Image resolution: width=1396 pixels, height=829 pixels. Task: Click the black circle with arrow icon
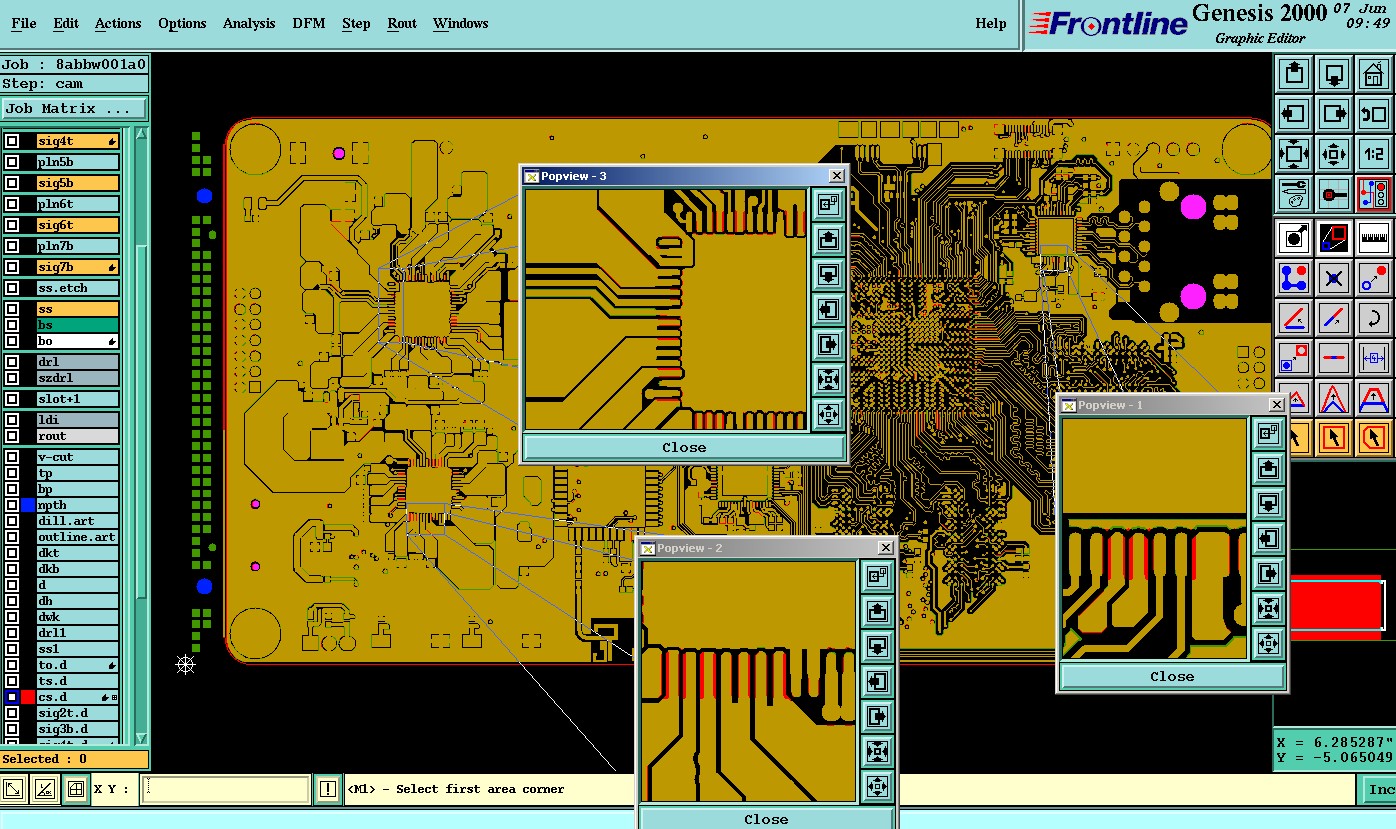[x=1294, y=238]
